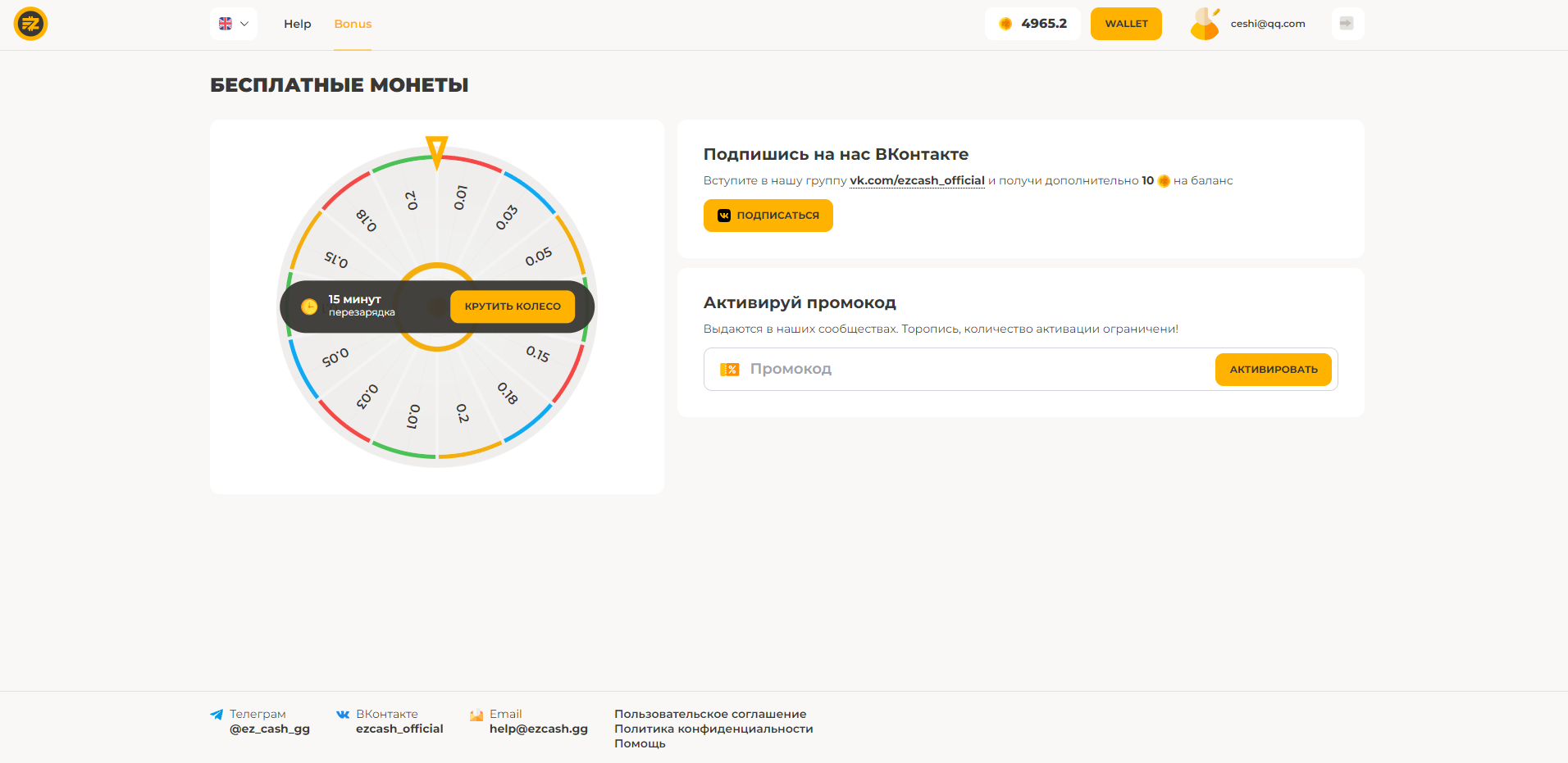
Task: Open Политика конфиденциальности link
Action: click(x=713, y=729)
